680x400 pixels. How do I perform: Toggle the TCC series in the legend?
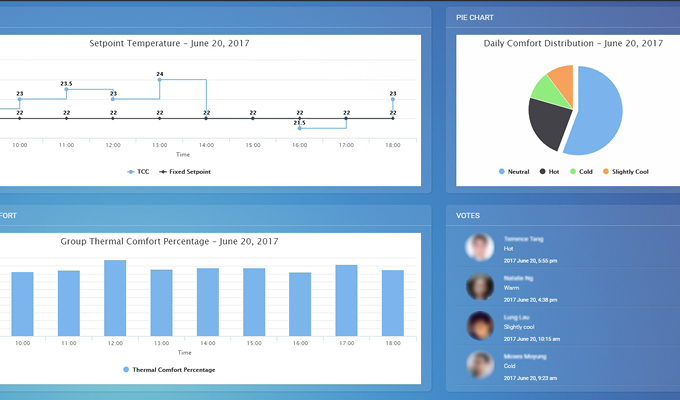pyautogui.click(x=138, y=171)
